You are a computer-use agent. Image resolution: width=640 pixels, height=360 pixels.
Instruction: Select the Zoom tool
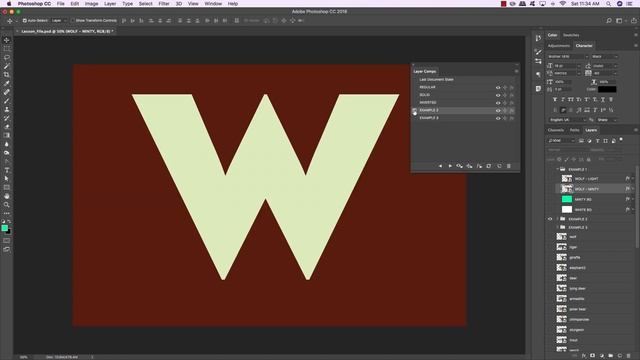[7, 204]
